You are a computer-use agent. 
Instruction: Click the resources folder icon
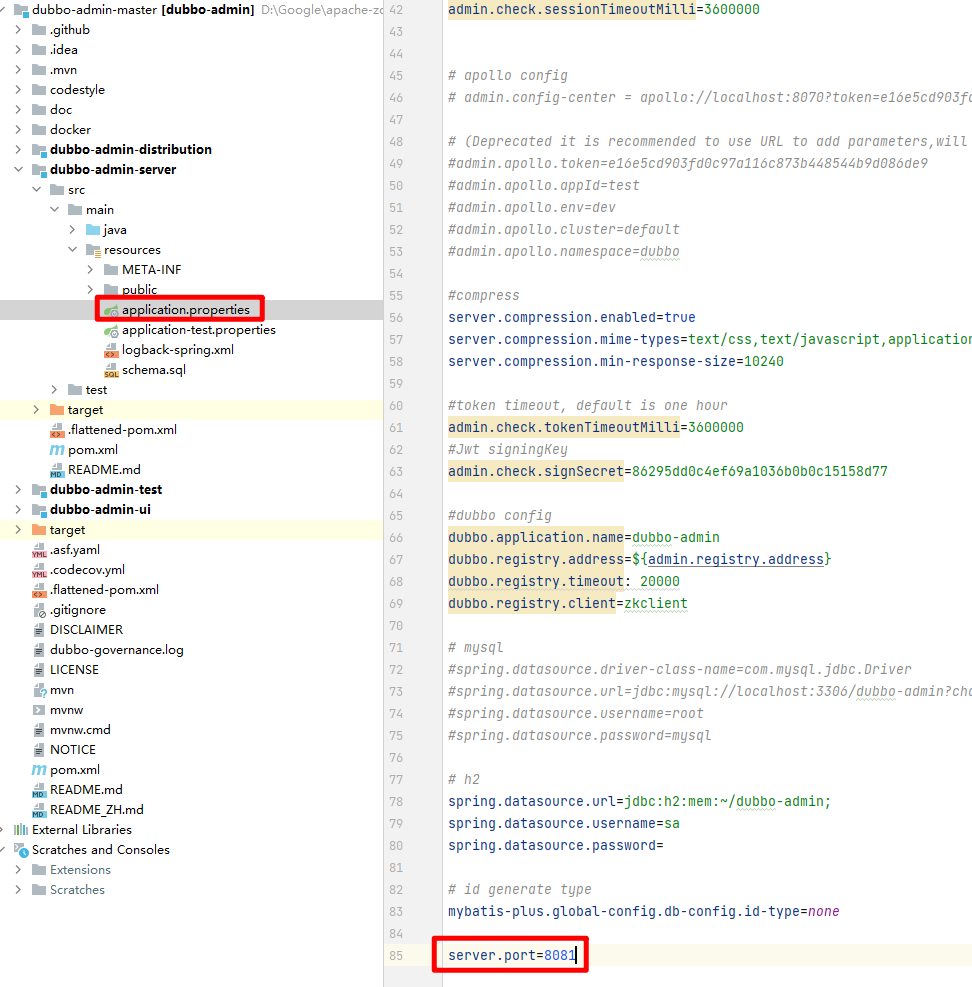(x=93, y=250)
